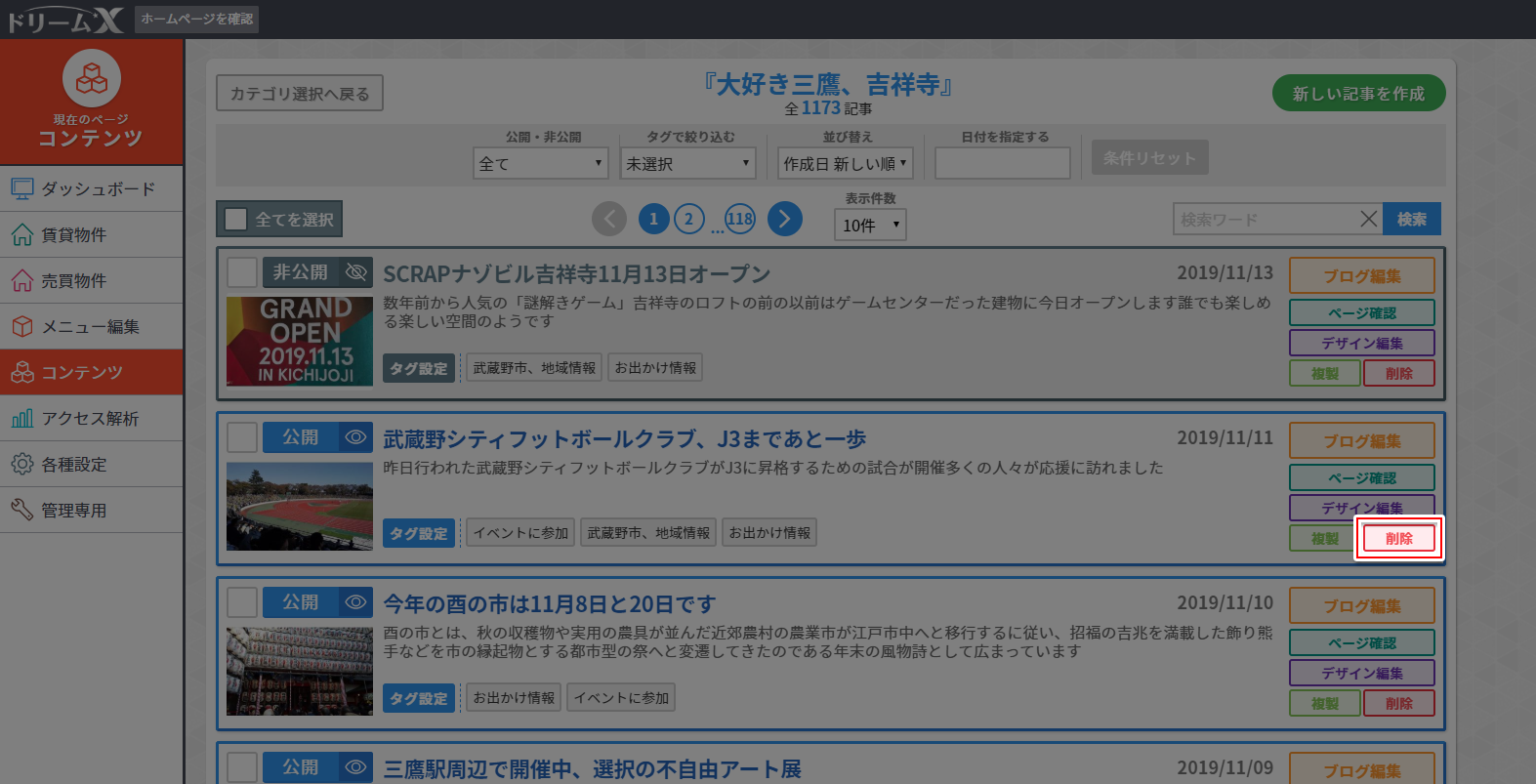1536x784 pixels.
Task: Check the 全てを選択 checkbox
Action: coord(235,219)
